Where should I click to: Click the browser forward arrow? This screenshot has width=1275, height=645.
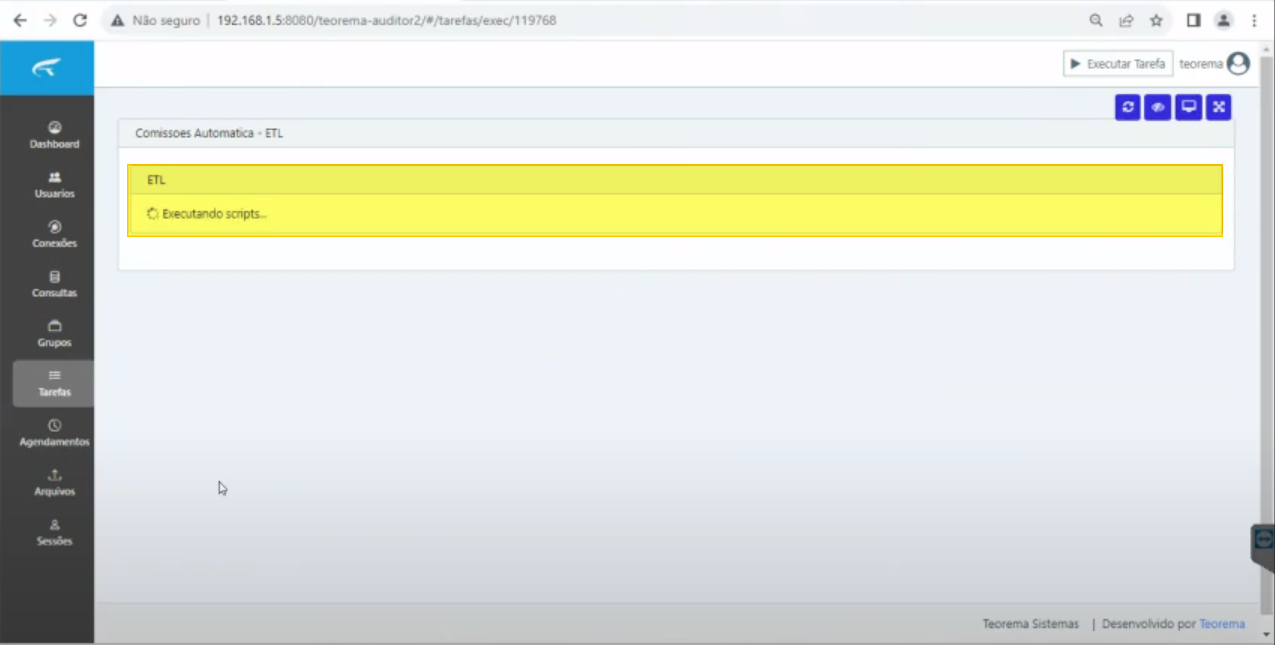click(x=50, y=20)
